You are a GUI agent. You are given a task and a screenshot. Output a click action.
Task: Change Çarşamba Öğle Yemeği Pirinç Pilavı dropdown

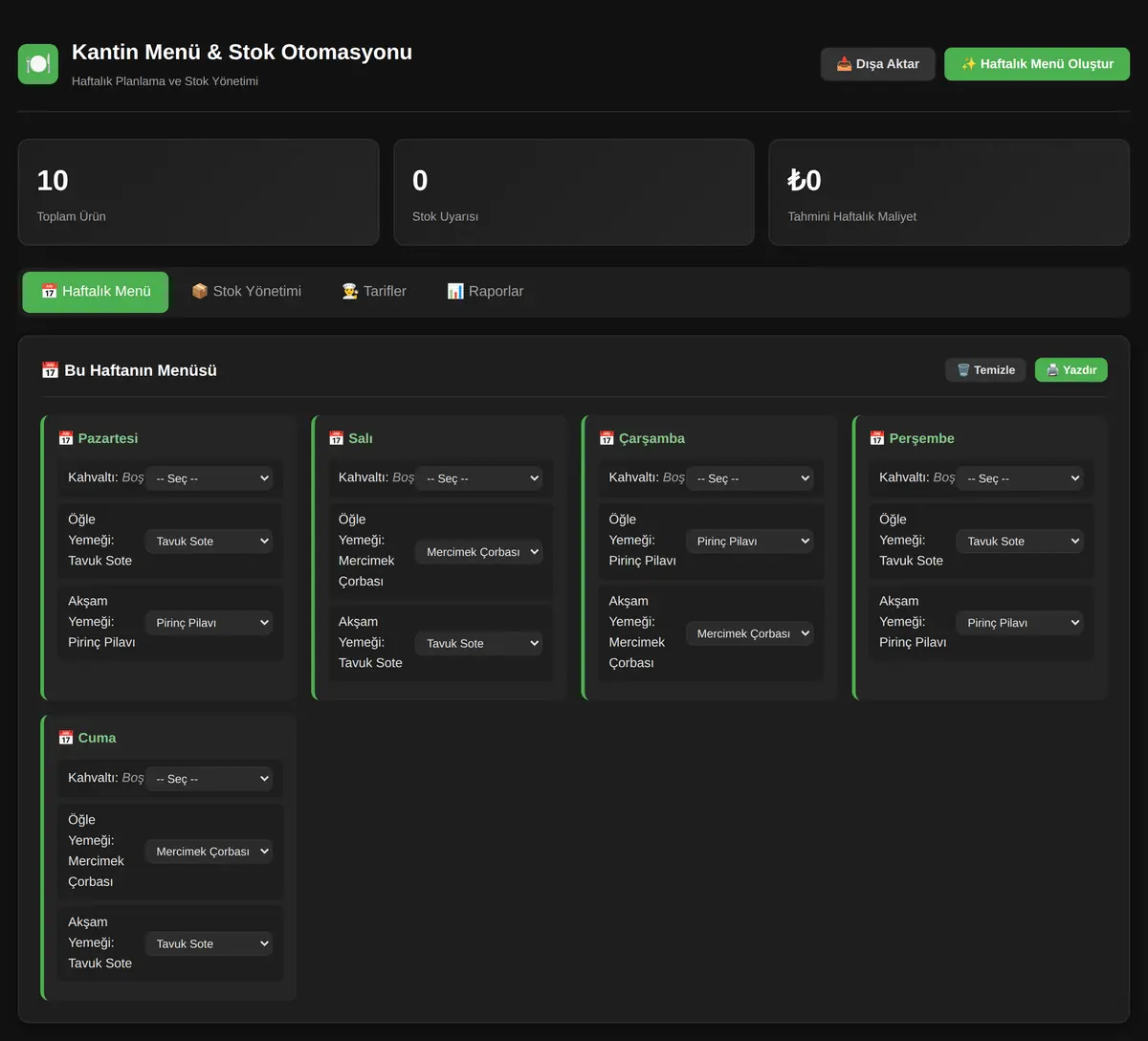coord(750,541)
